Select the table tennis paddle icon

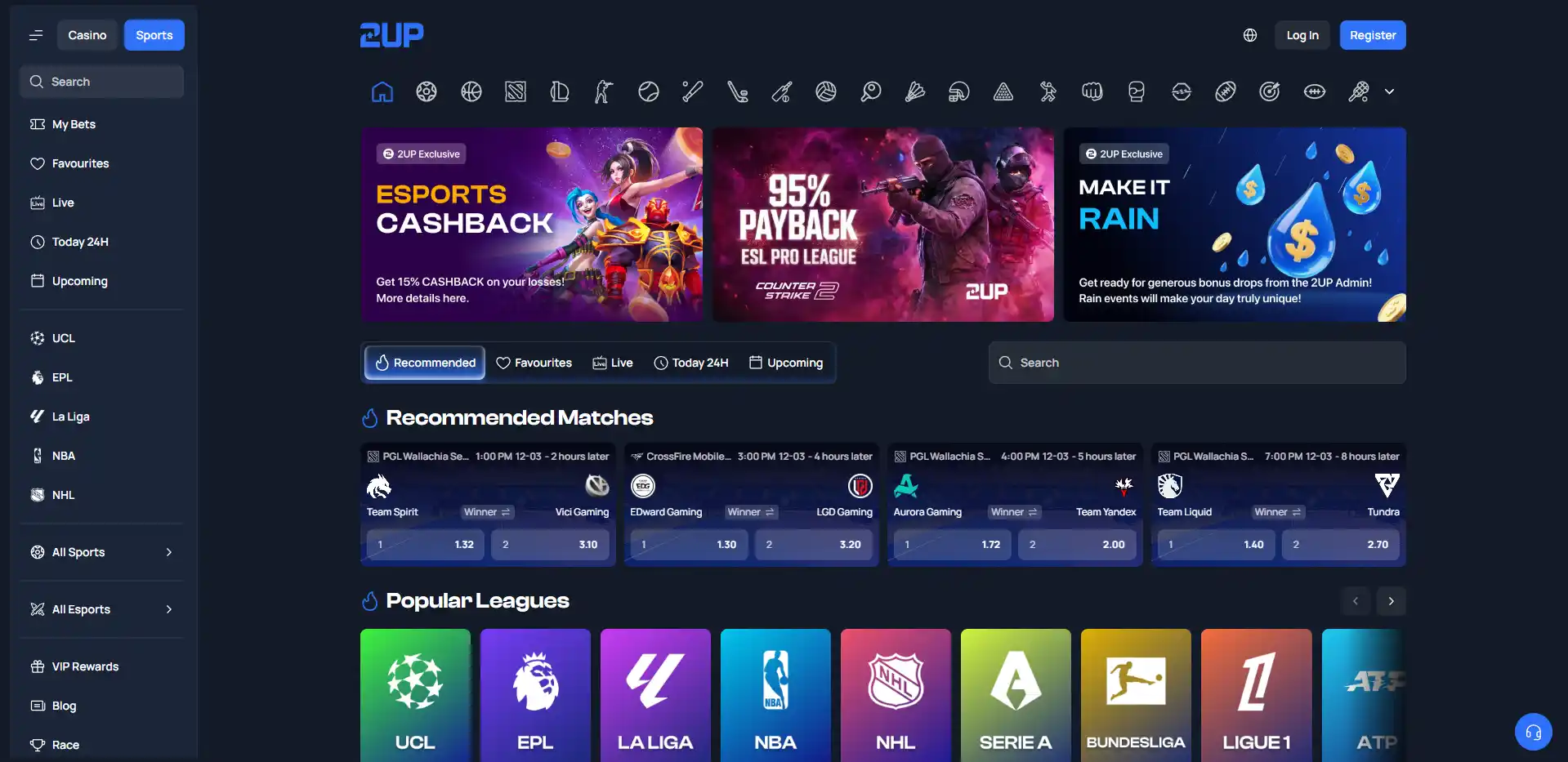[870, 91]
